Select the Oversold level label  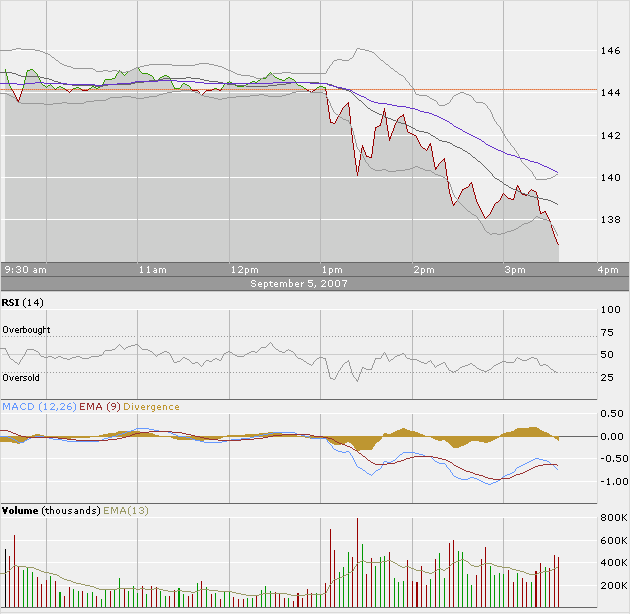[x=23, y=377]
